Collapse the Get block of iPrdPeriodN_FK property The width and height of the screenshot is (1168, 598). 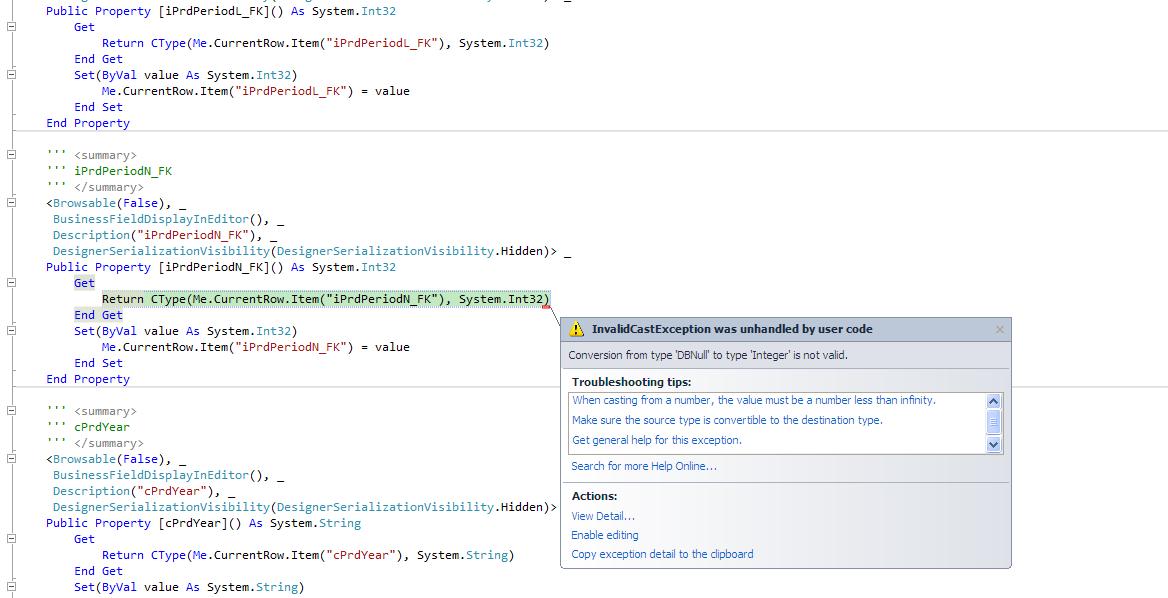point(12,283)
